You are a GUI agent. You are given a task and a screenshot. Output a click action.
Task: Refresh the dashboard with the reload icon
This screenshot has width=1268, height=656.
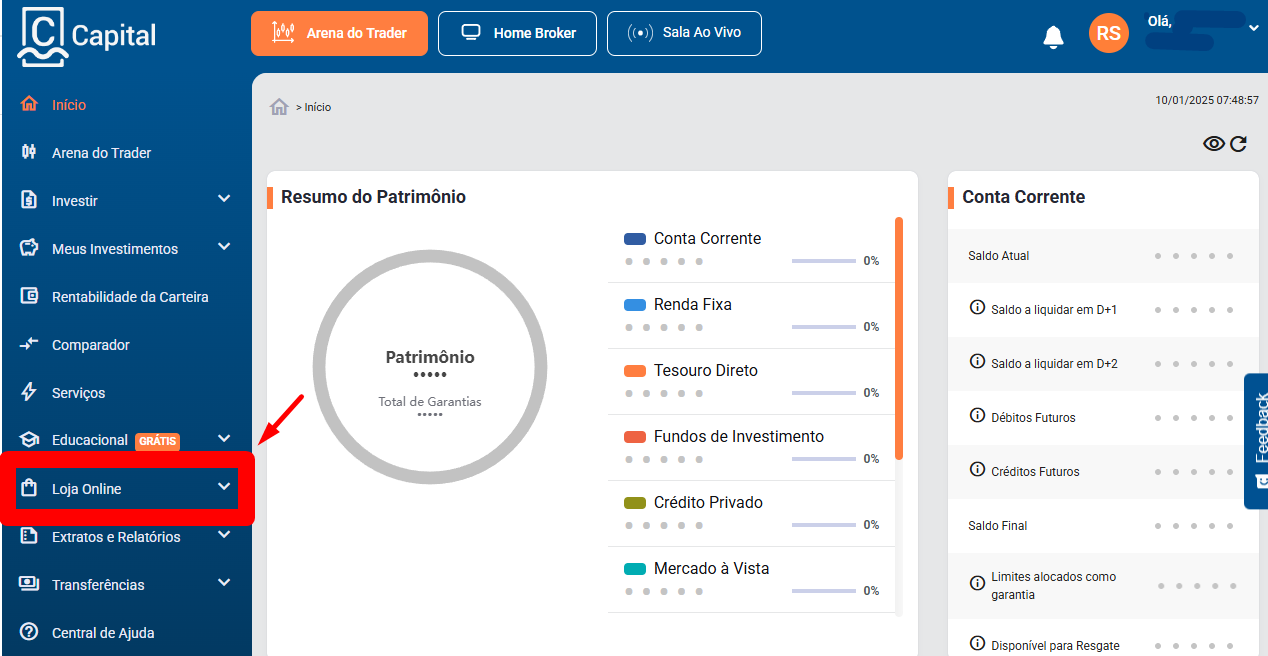(1238, 144)
